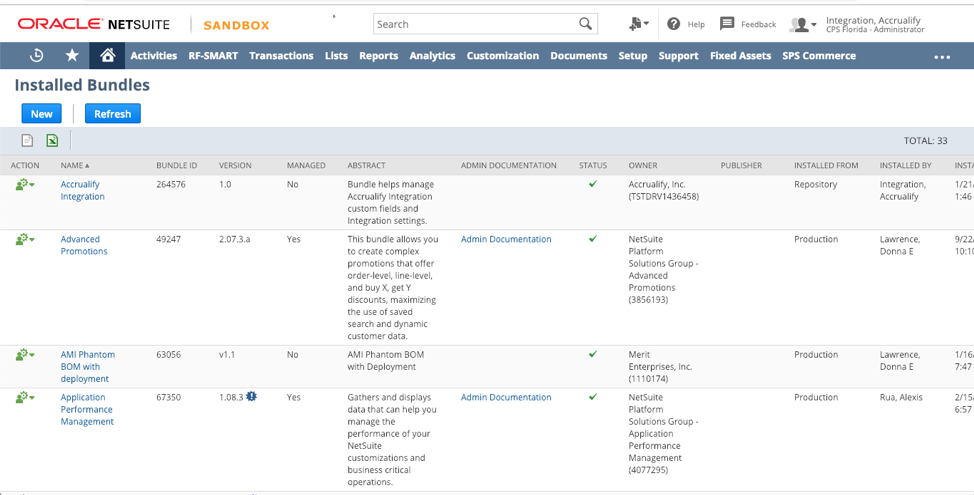Click the status checkmark for Accrualify Integration
The width and height of the screenshot is (974, 495).
coord(593,184)
